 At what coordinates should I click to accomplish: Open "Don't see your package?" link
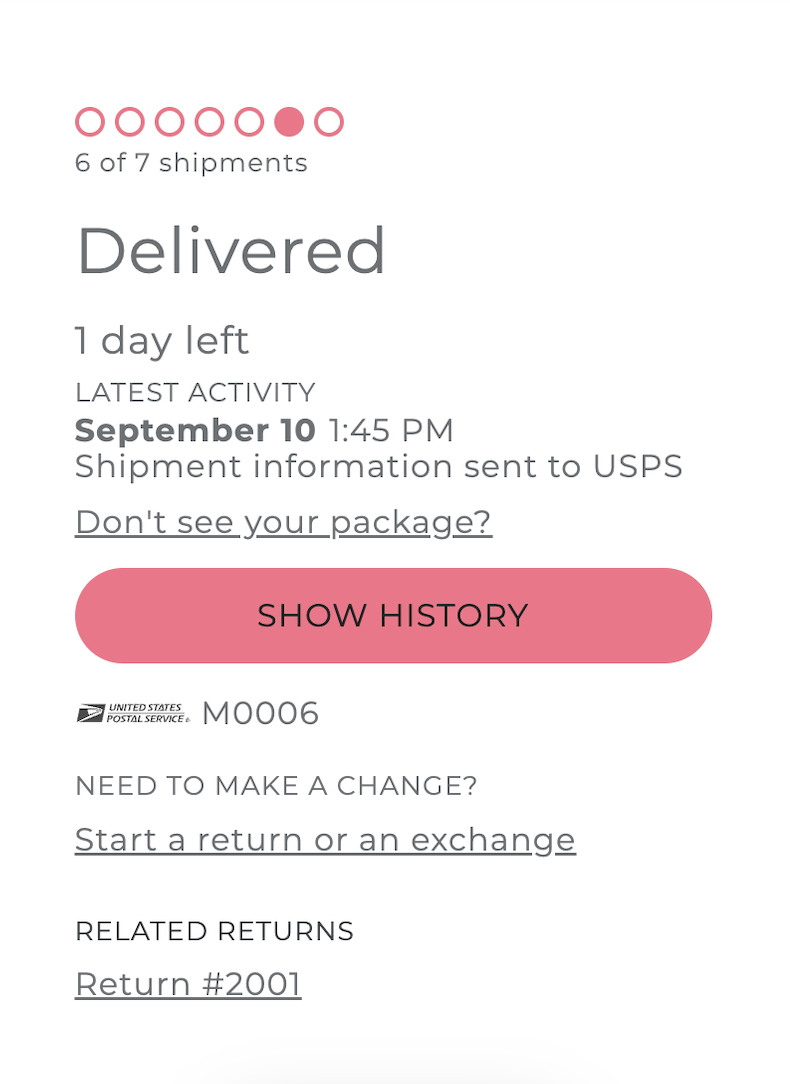click(283, 522)
